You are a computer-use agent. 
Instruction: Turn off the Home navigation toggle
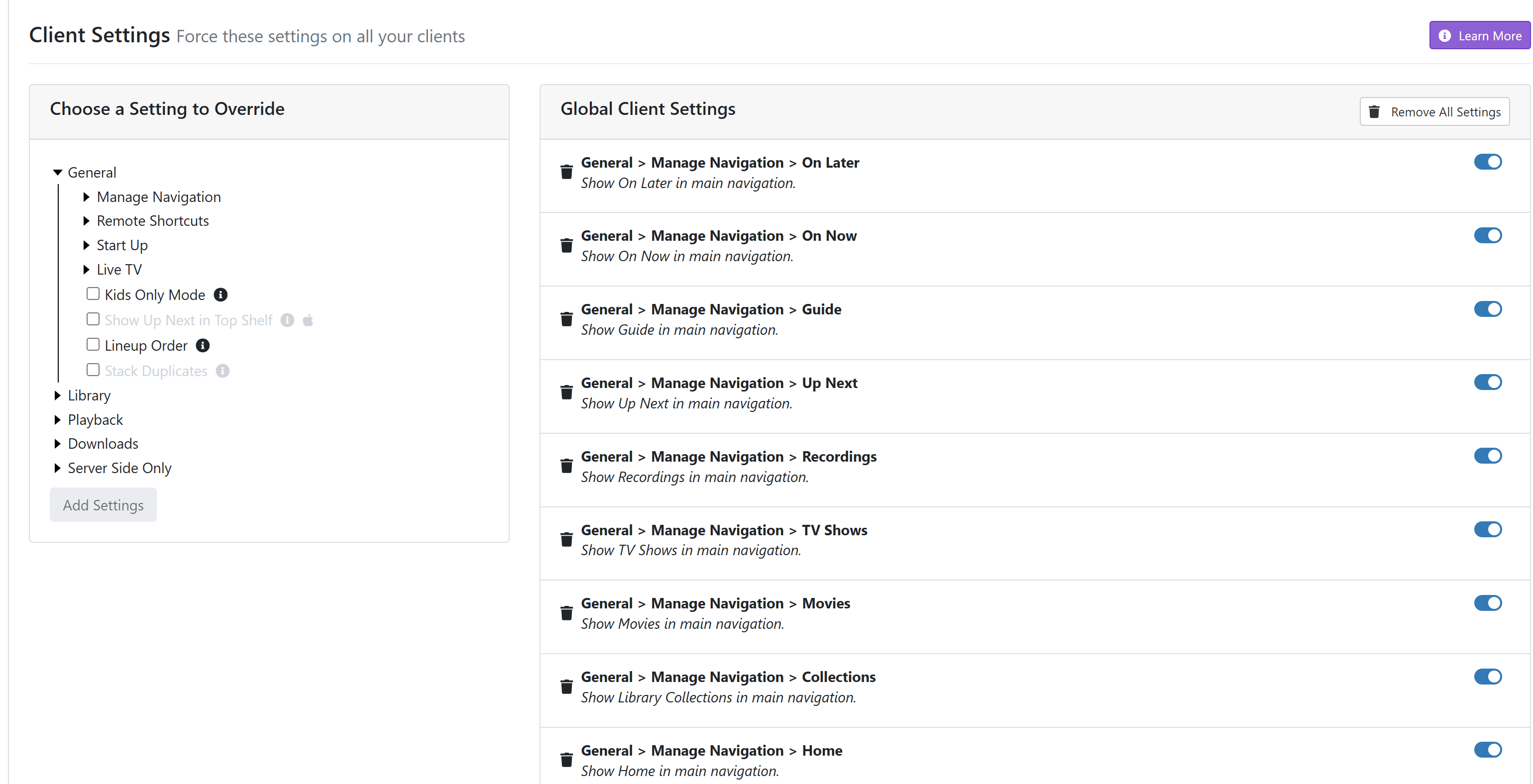[1487, 750]
